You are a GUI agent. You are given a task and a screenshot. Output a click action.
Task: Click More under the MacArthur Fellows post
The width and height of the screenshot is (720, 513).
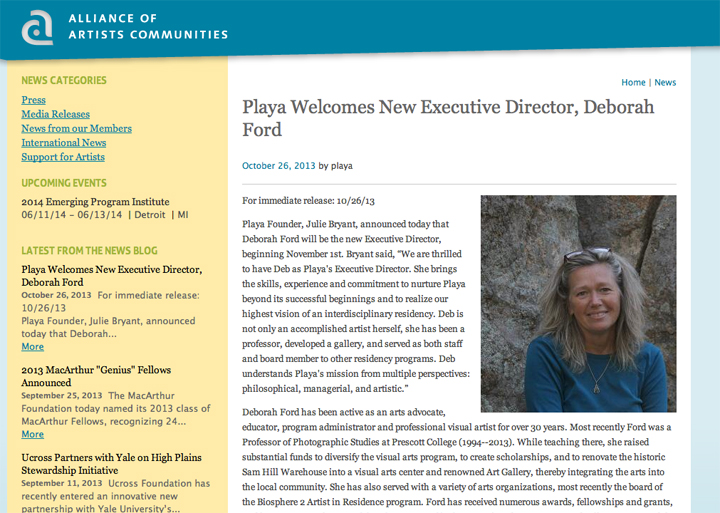pyautogui.click(x=33, y=434)
